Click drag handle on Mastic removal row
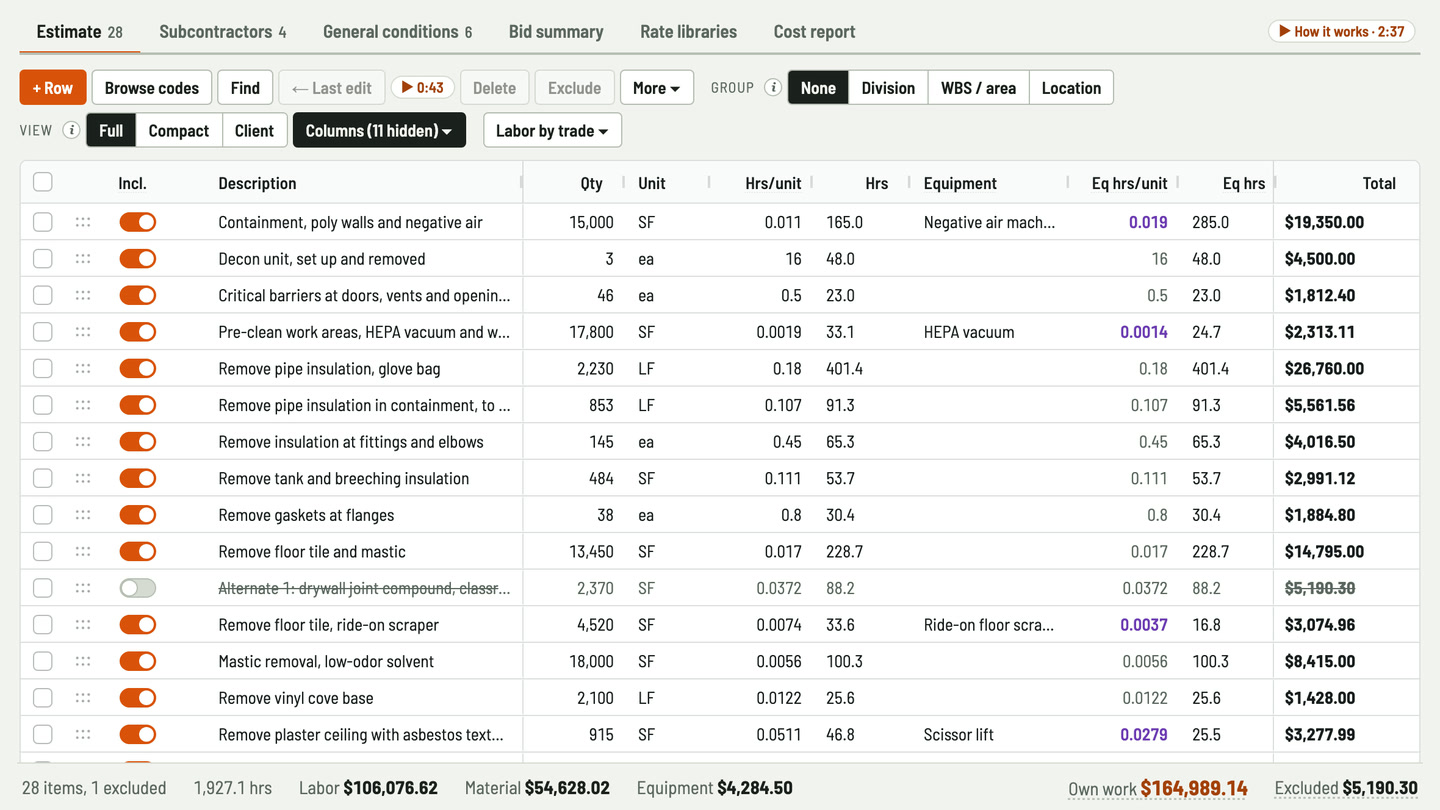 pos(83,661)
